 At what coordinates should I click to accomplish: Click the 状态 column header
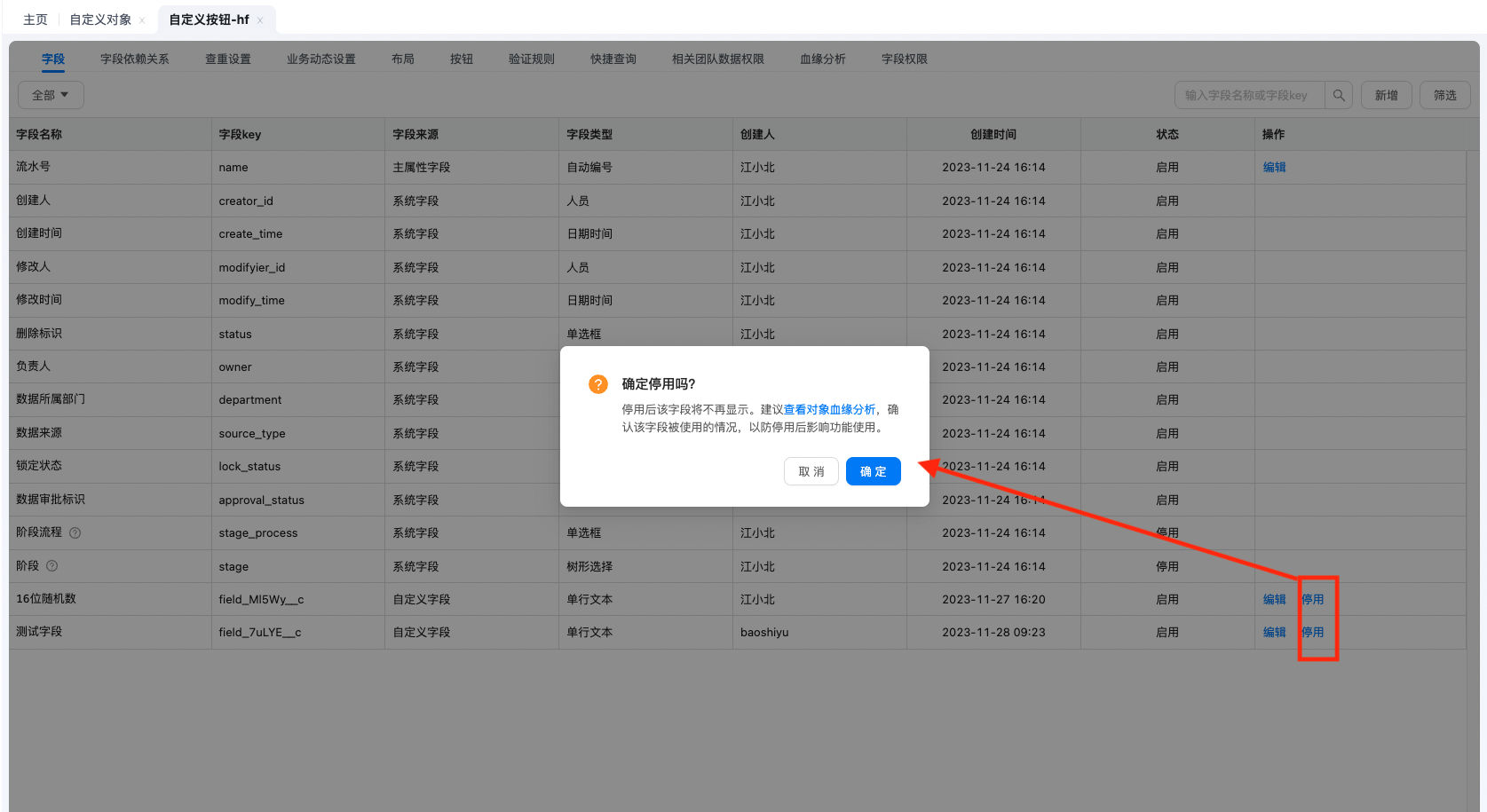click(1167, 135)
